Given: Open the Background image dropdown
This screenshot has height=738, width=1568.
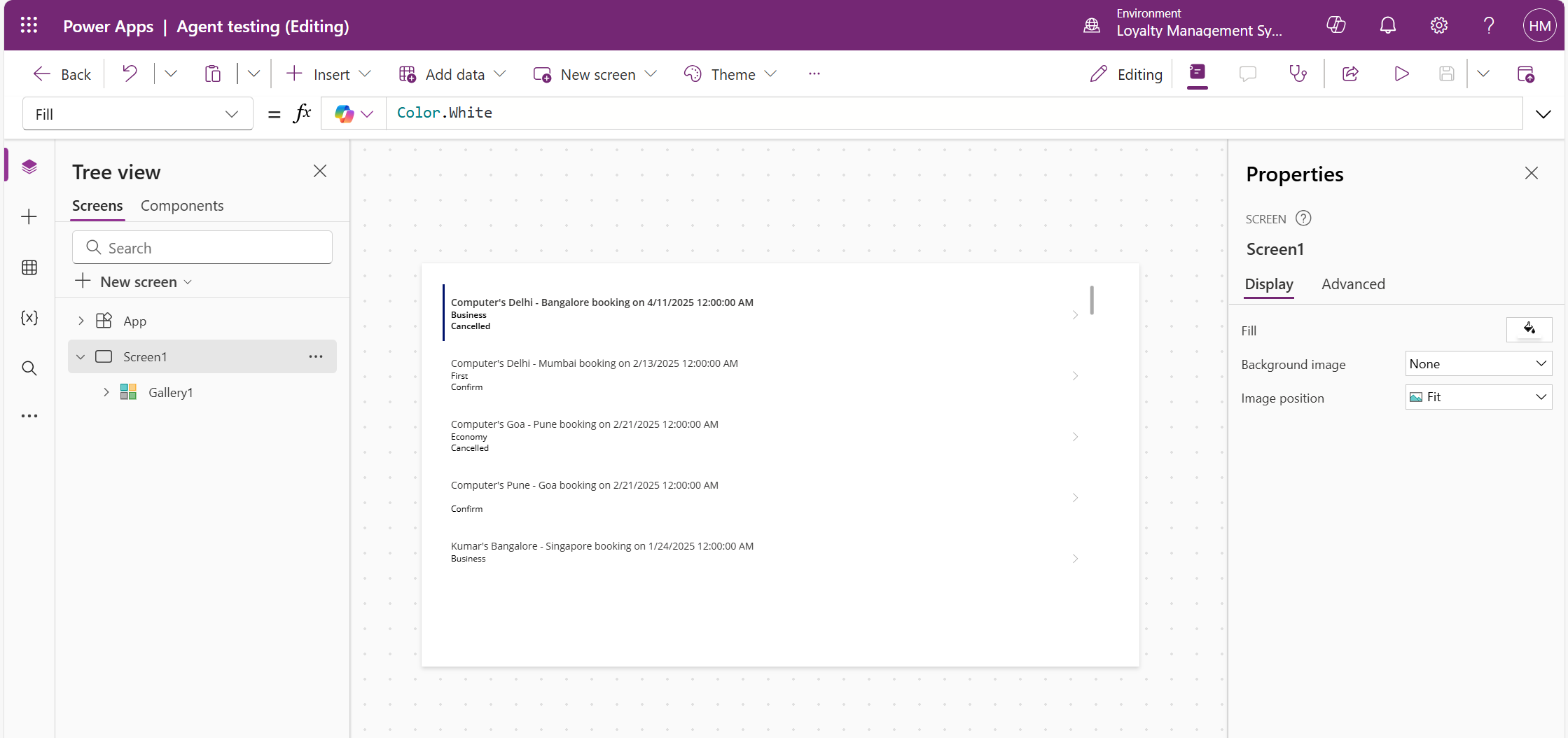Looking at the screenshot, I should (x=1478, y=364).
